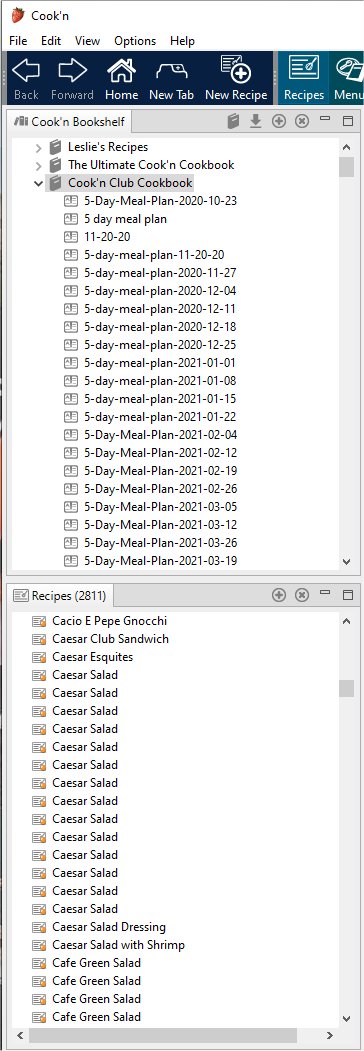Open the File menu
The height and width of the screenshot is (1051, 364).
tap(18, 41)
